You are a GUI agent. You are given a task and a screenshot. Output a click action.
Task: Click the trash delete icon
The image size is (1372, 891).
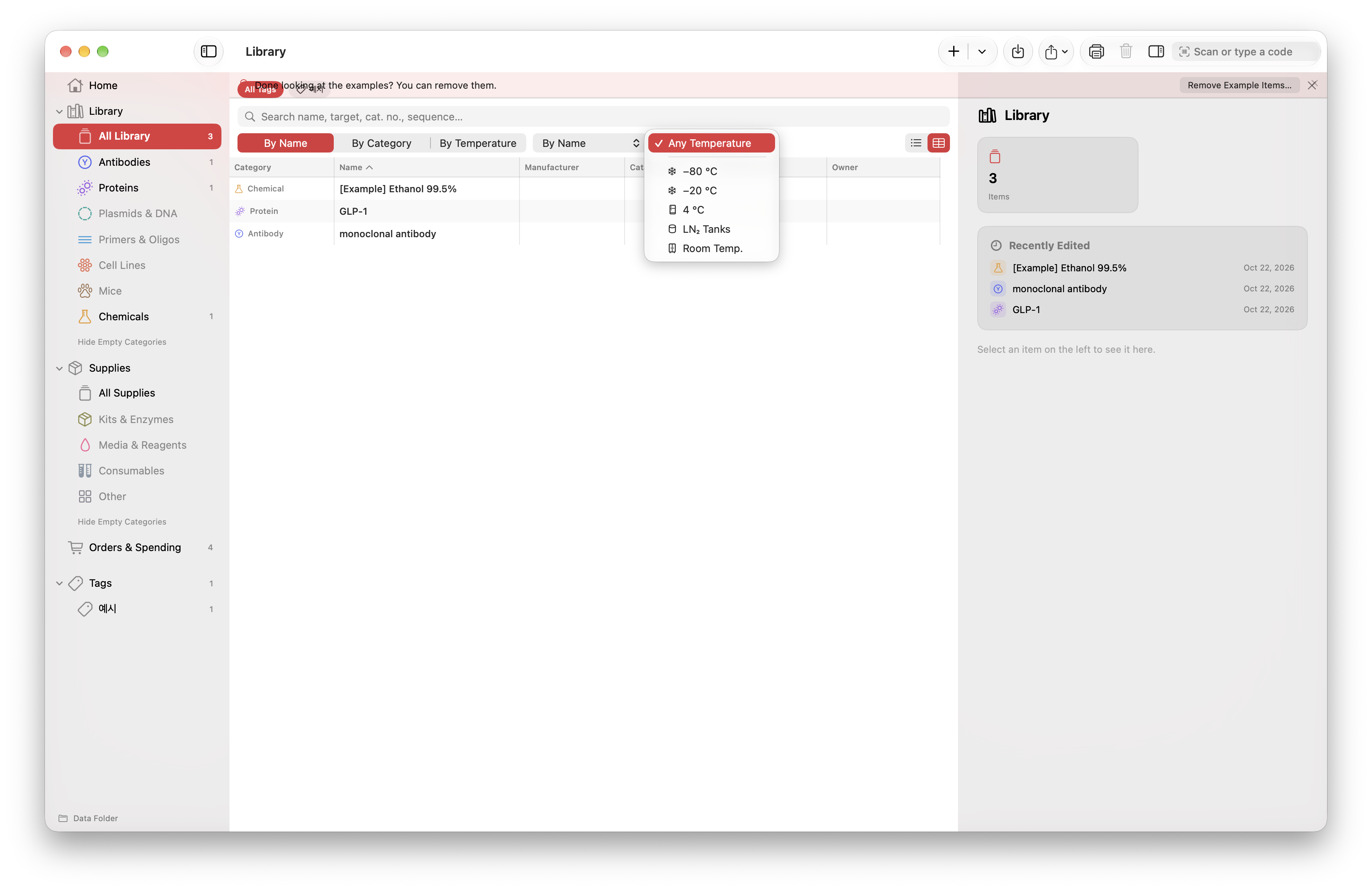tap(1125, 51)
